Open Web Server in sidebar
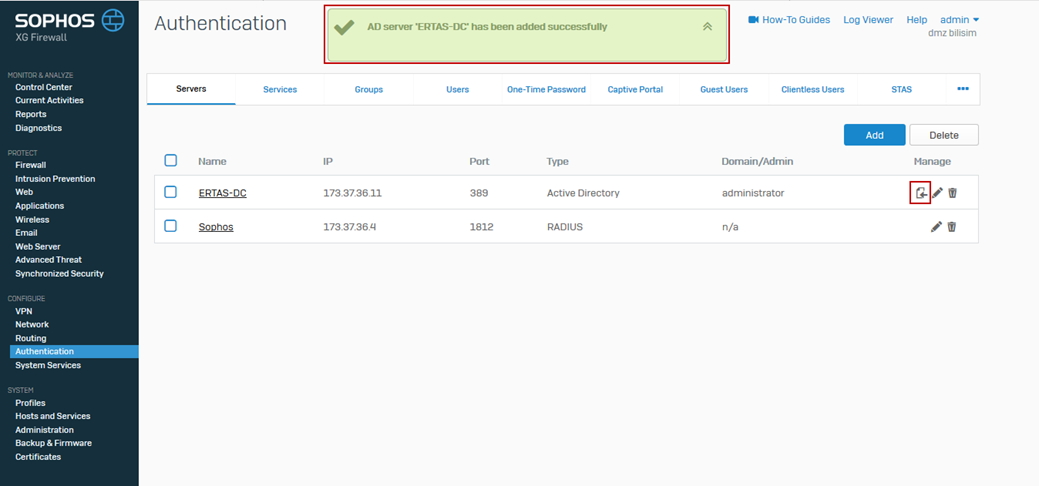This screenshot has height=486, width=1039. tap(38, 246)
